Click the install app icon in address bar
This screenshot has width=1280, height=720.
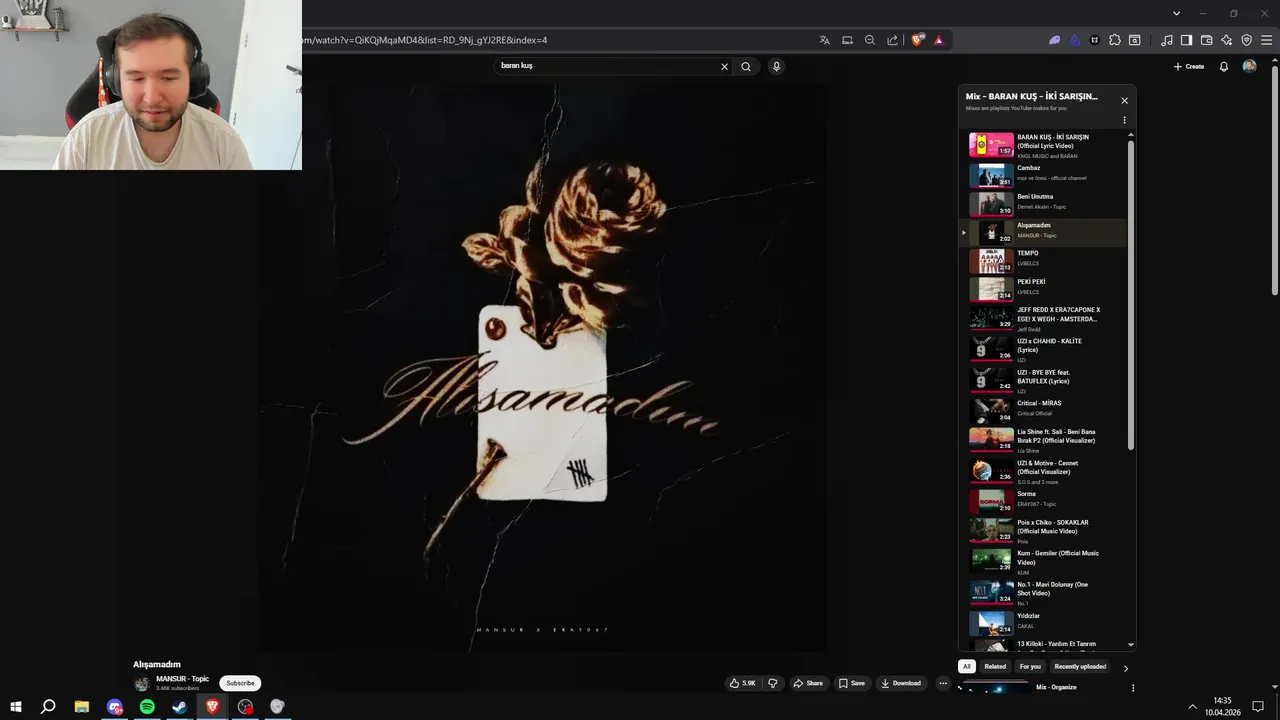click(x=847, y=40)
